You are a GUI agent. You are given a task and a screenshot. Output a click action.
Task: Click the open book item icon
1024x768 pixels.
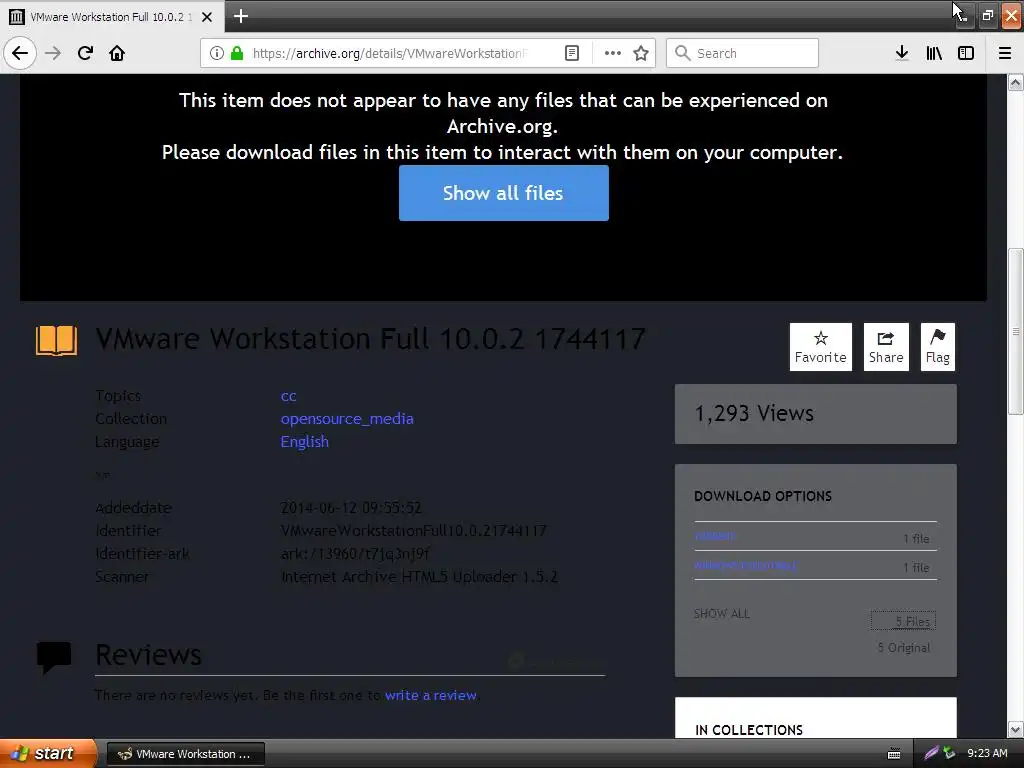point(56,340)
